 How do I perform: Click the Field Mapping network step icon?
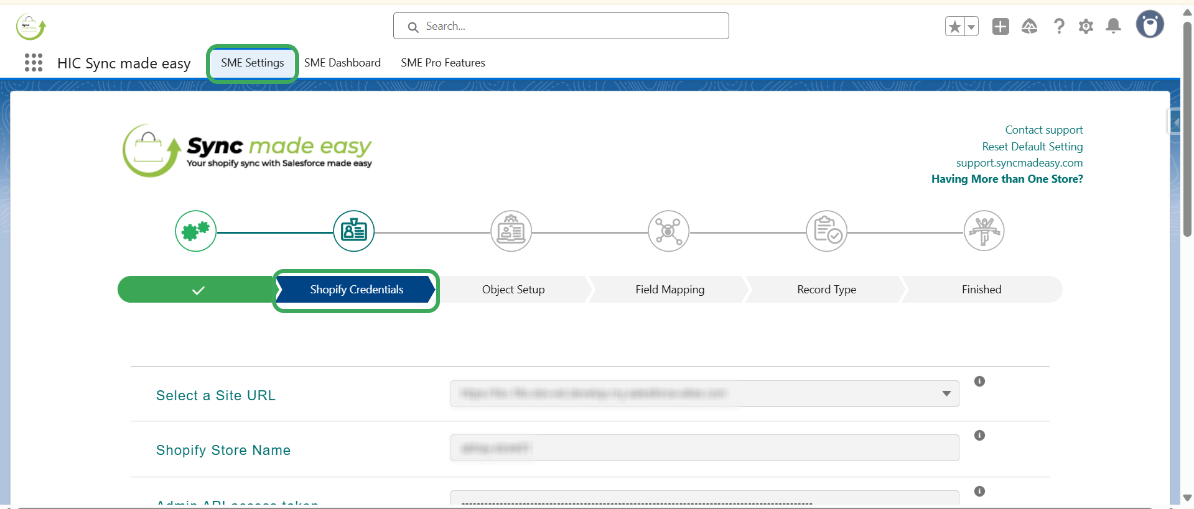click(669, 230)
